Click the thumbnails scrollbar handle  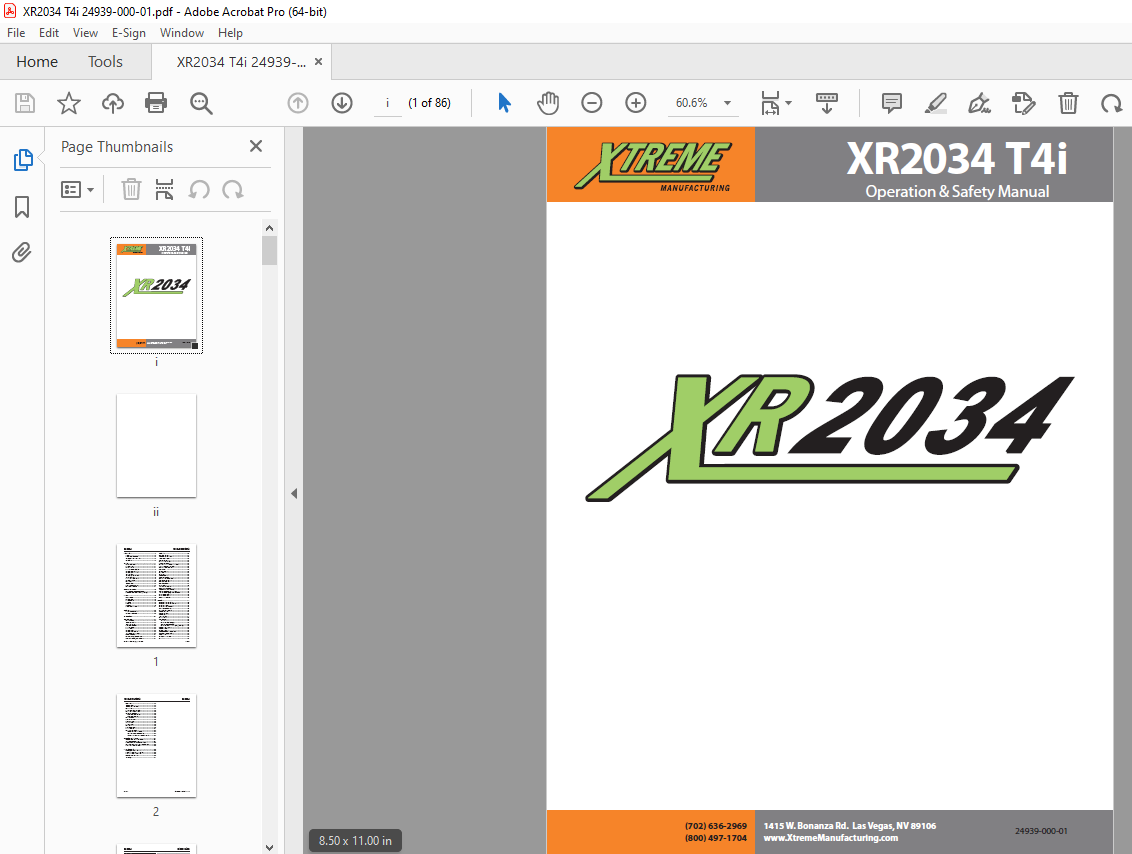[269, 250]
